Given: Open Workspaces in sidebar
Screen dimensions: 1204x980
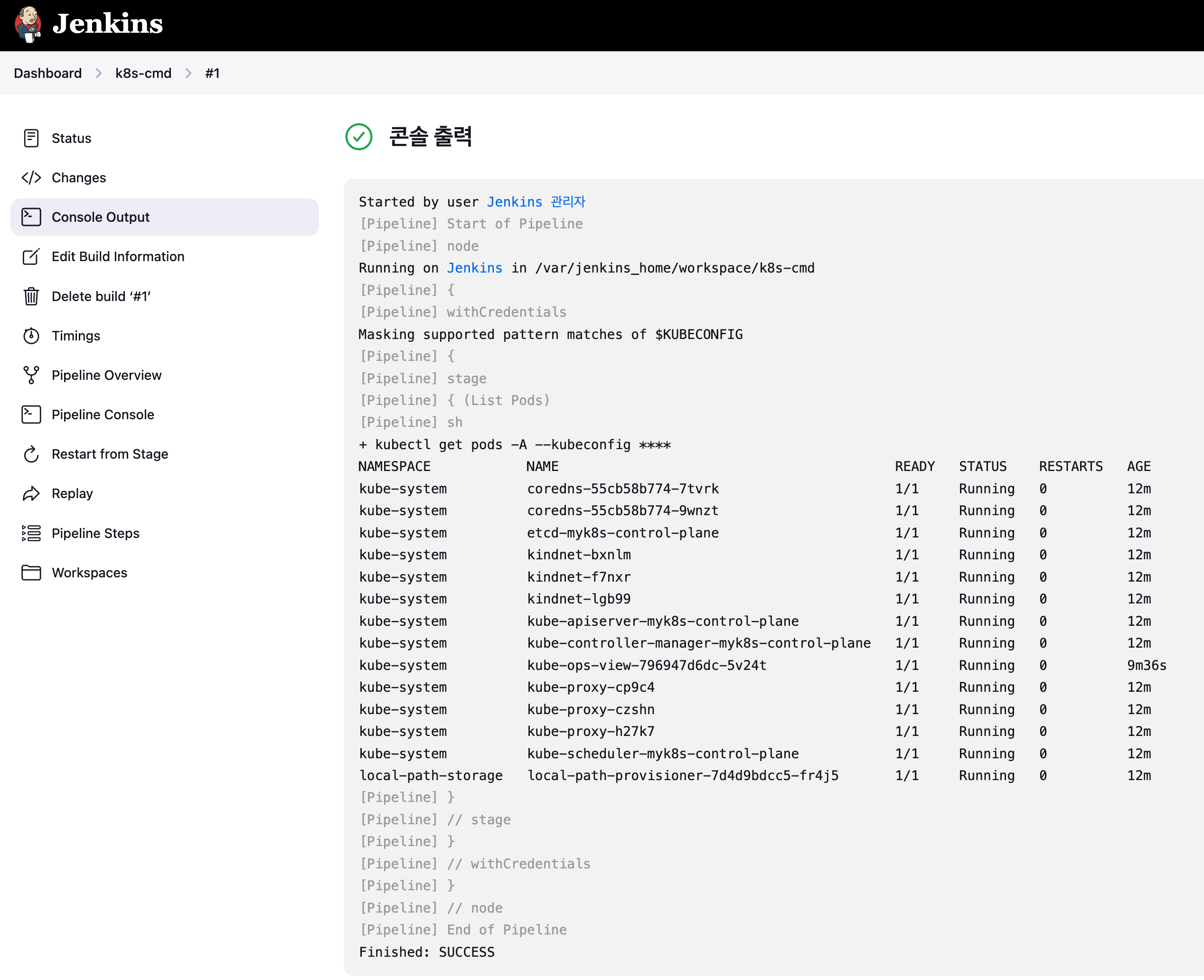Looking at the screenshot, I should click(x=165, y=573).
